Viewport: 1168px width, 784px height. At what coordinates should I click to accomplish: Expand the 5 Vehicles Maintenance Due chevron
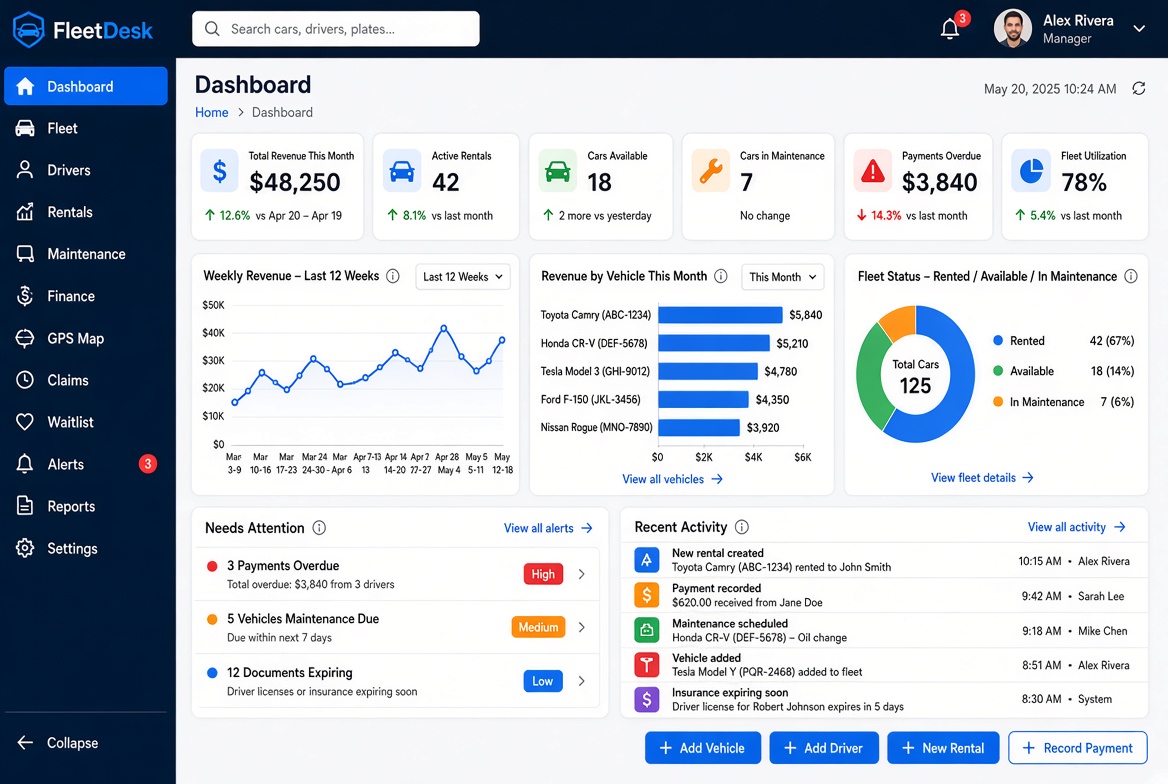[582, 627]
